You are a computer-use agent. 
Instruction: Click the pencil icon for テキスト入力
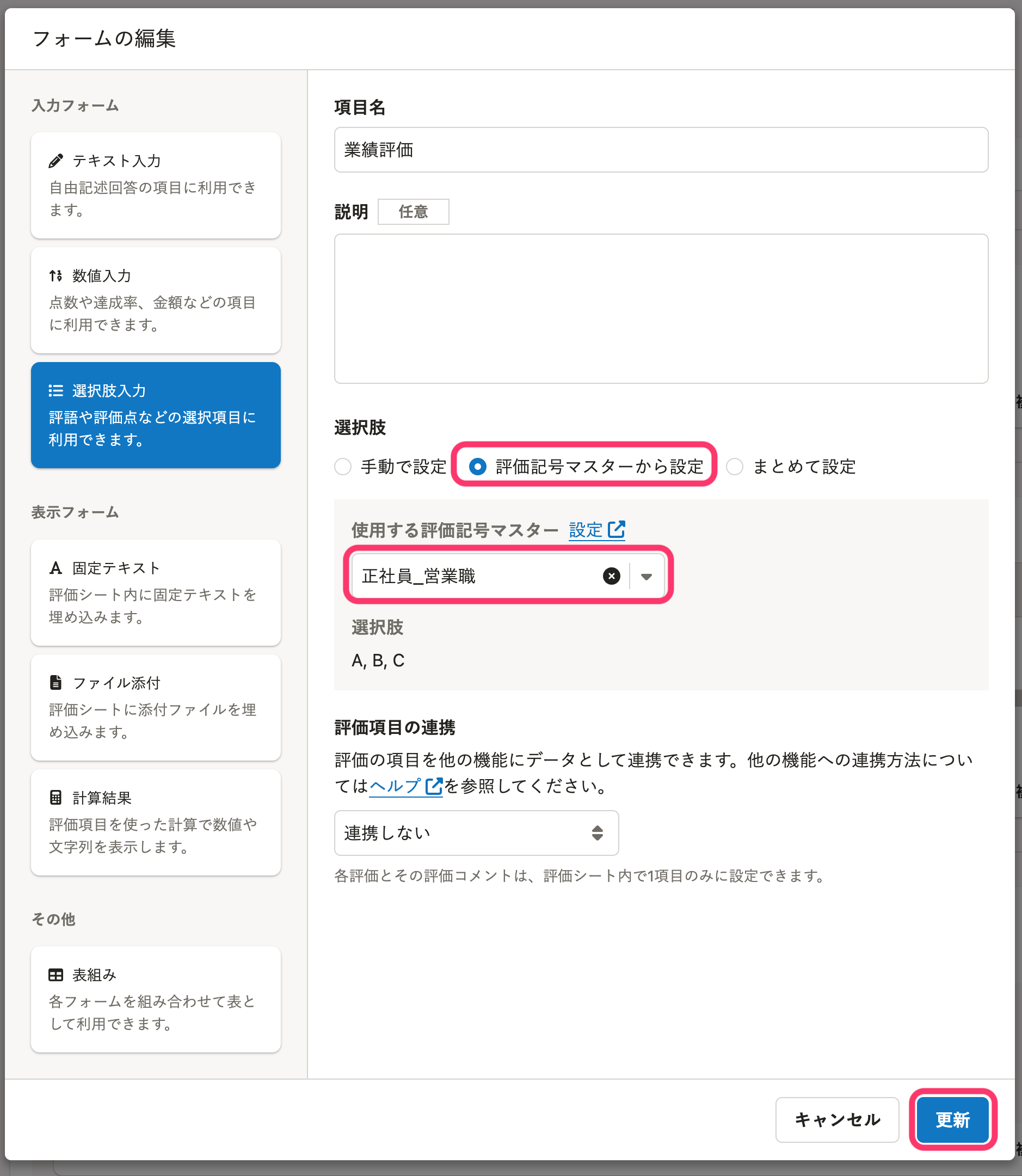click(x=56, y=161)
